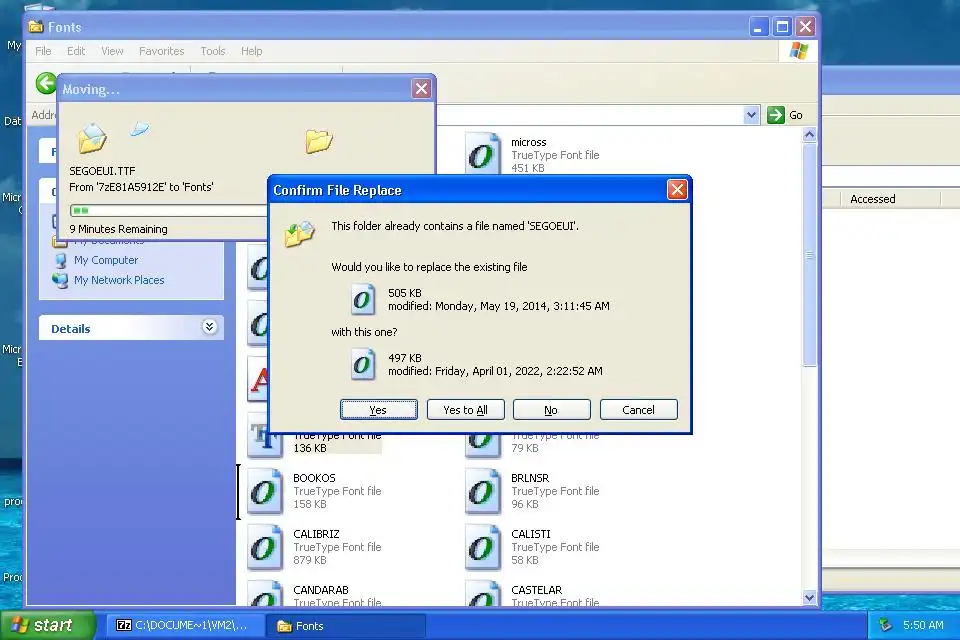Click SEGOEUI.TTF label in Moving window

tap(102, 171)
